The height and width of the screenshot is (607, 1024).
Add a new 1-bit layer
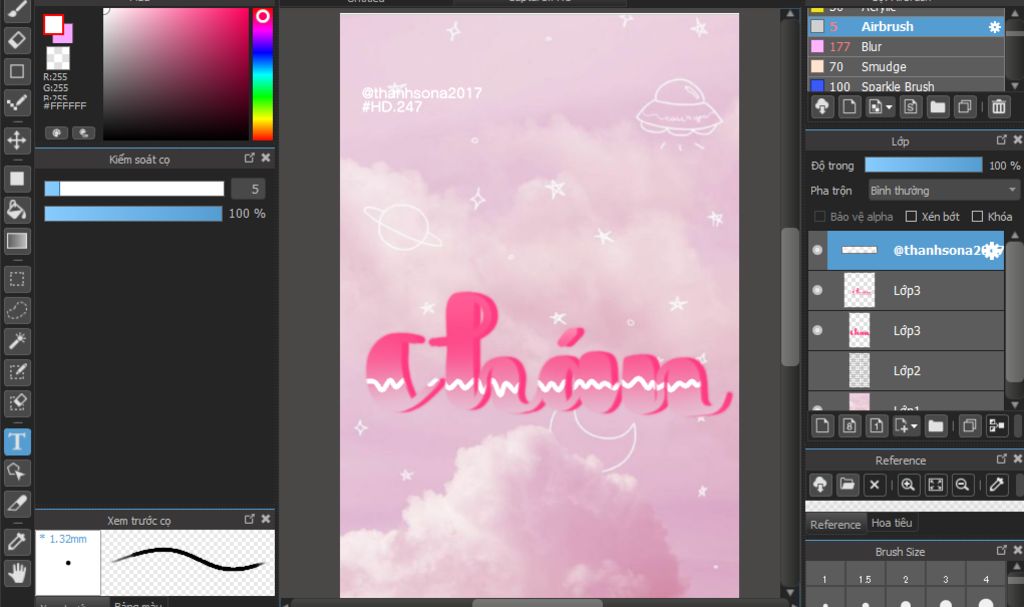(876, 426)
